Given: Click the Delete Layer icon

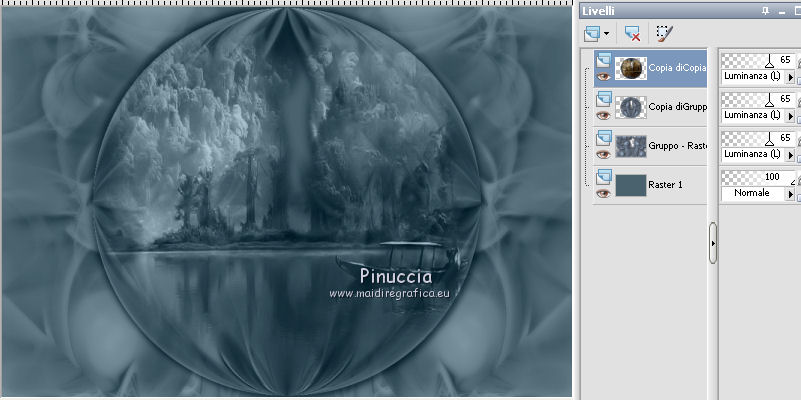Looking at the screenshot, I should click(x=633, y=34).
